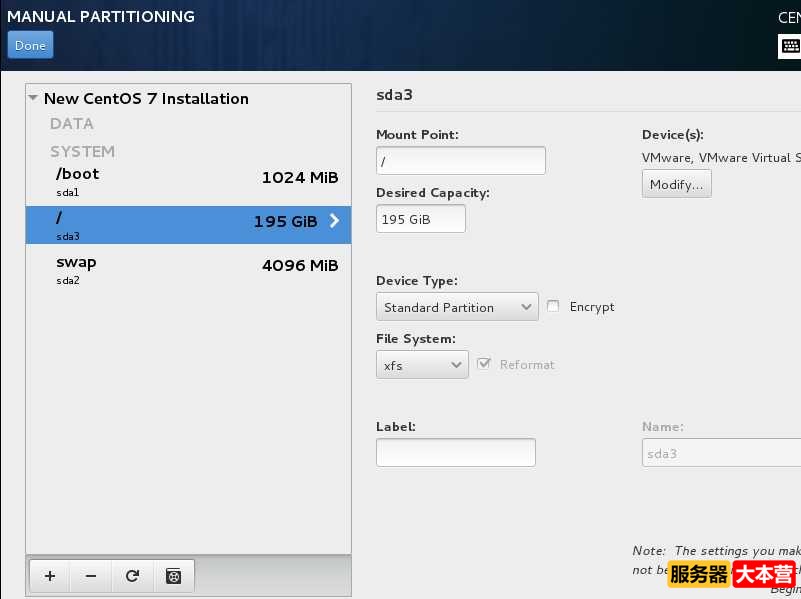Click the Name field showing sda3
This screenshot has width=801, height=599.
coord(721,453)
